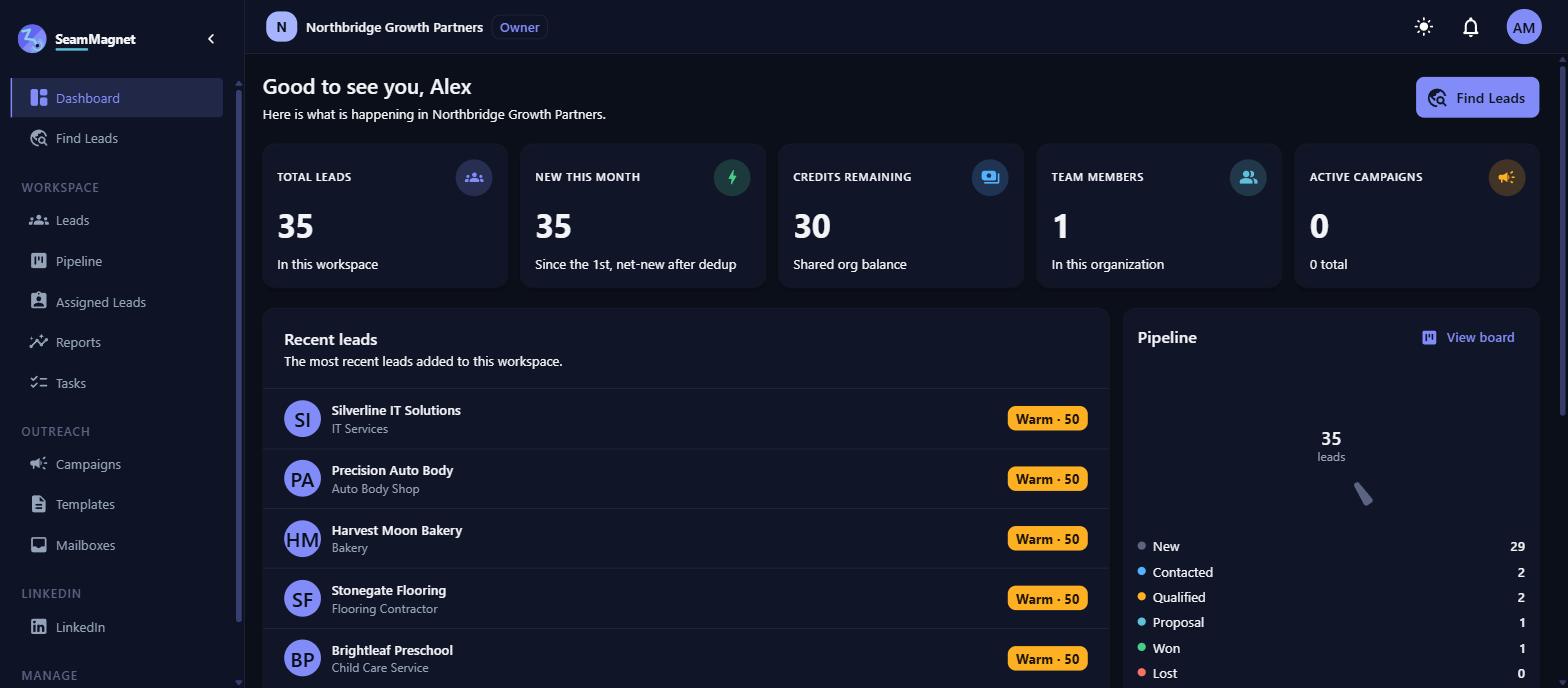Go to Leads in Workspace section
Viewport: 1568px width, 688px height.
pos(117,220)
